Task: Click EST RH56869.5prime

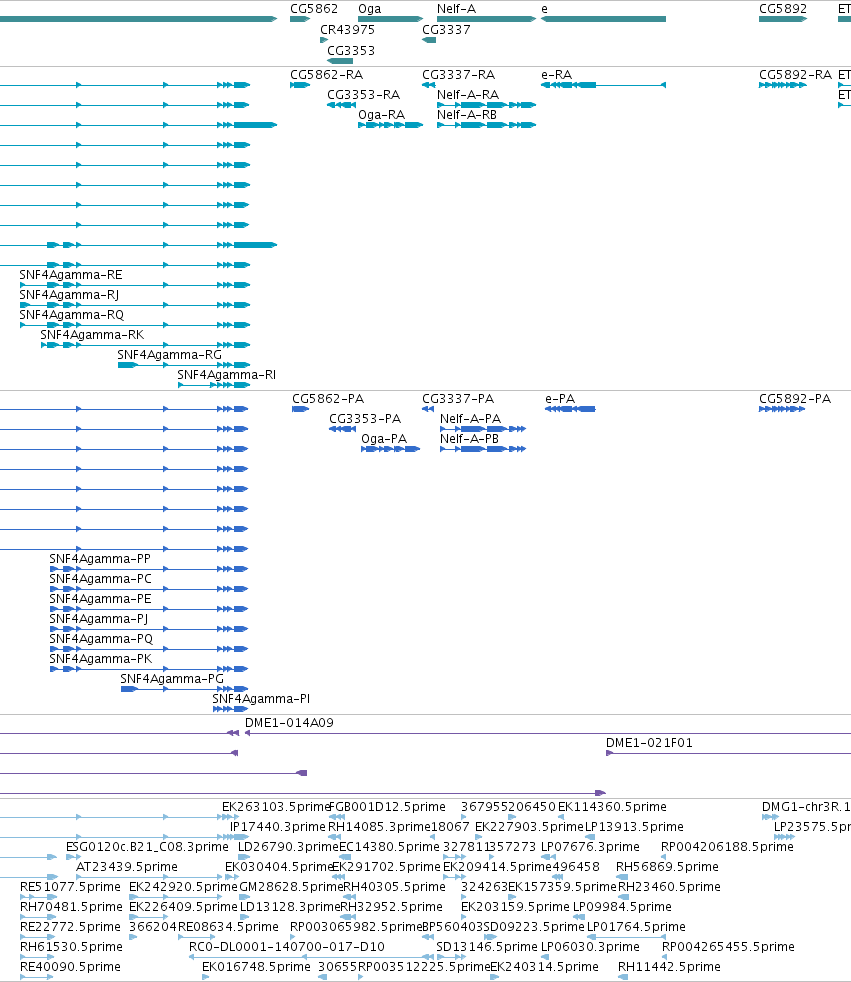Action: coord(667,867)
